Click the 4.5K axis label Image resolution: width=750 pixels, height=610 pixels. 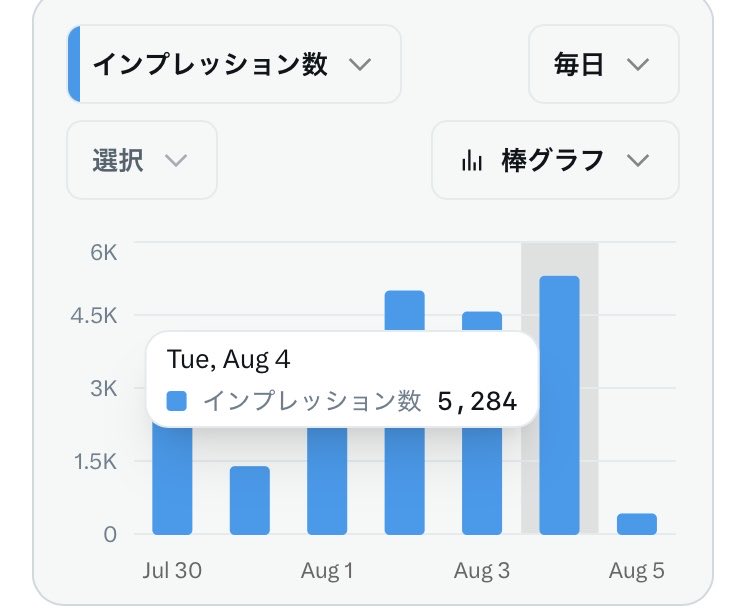point(94,316)
